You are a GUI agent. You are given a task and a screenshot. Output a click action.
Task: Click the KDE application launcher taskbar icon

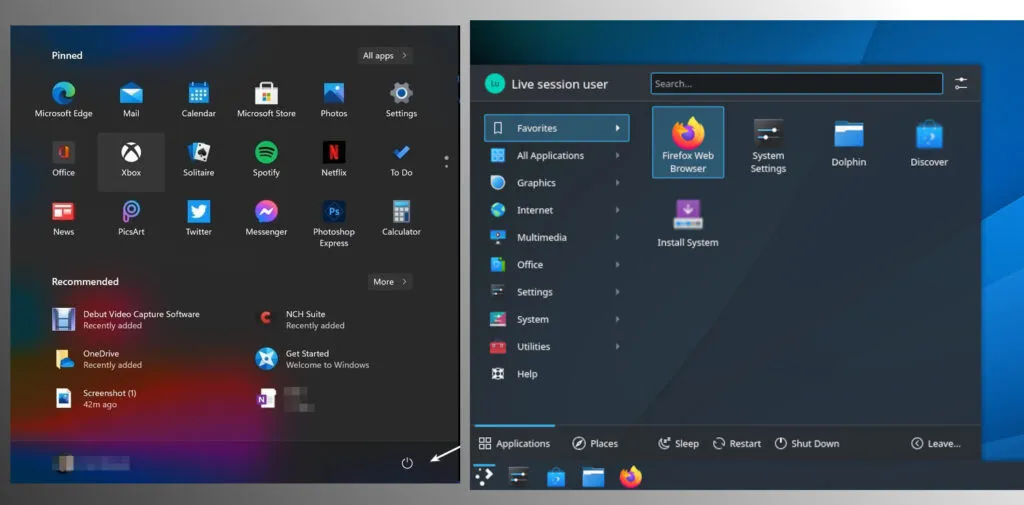[x=484, y=477]
